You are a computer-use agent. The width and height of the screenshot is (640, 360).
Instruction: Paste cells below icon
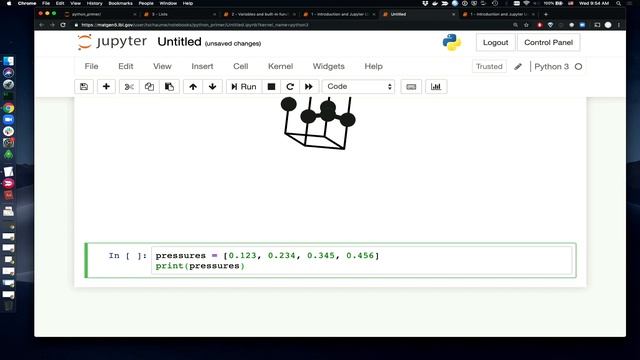click(x=169, y=87)
